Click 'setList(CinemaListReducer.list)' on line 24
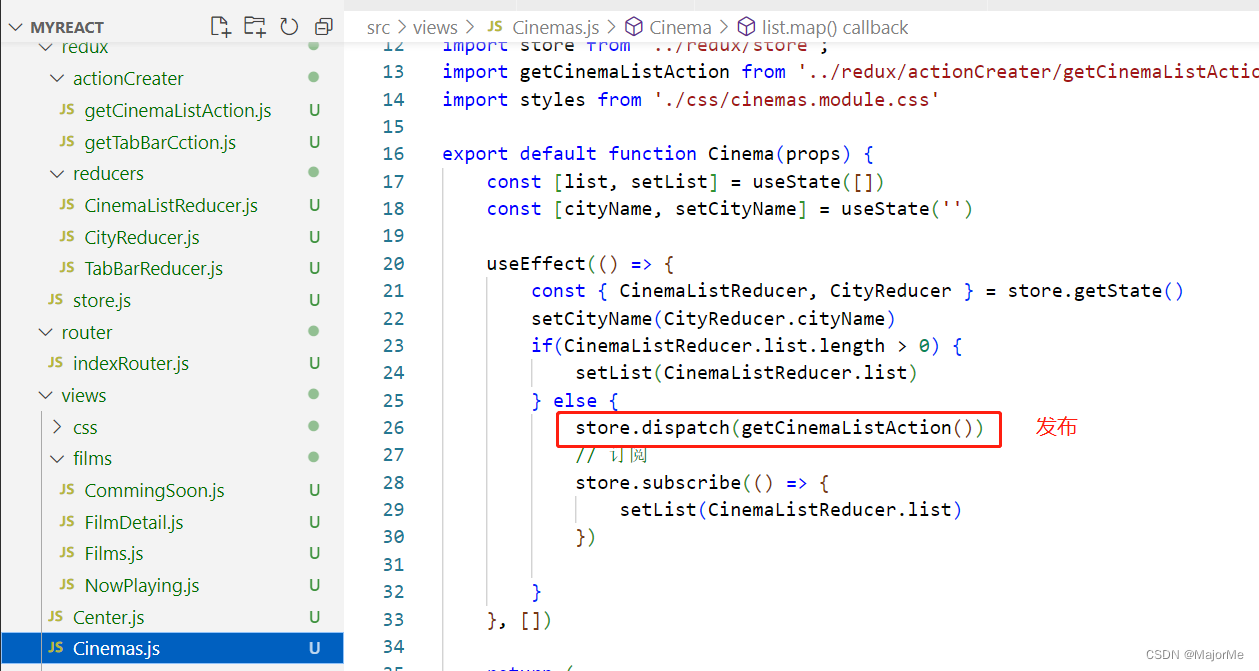 tap(746, 373)
